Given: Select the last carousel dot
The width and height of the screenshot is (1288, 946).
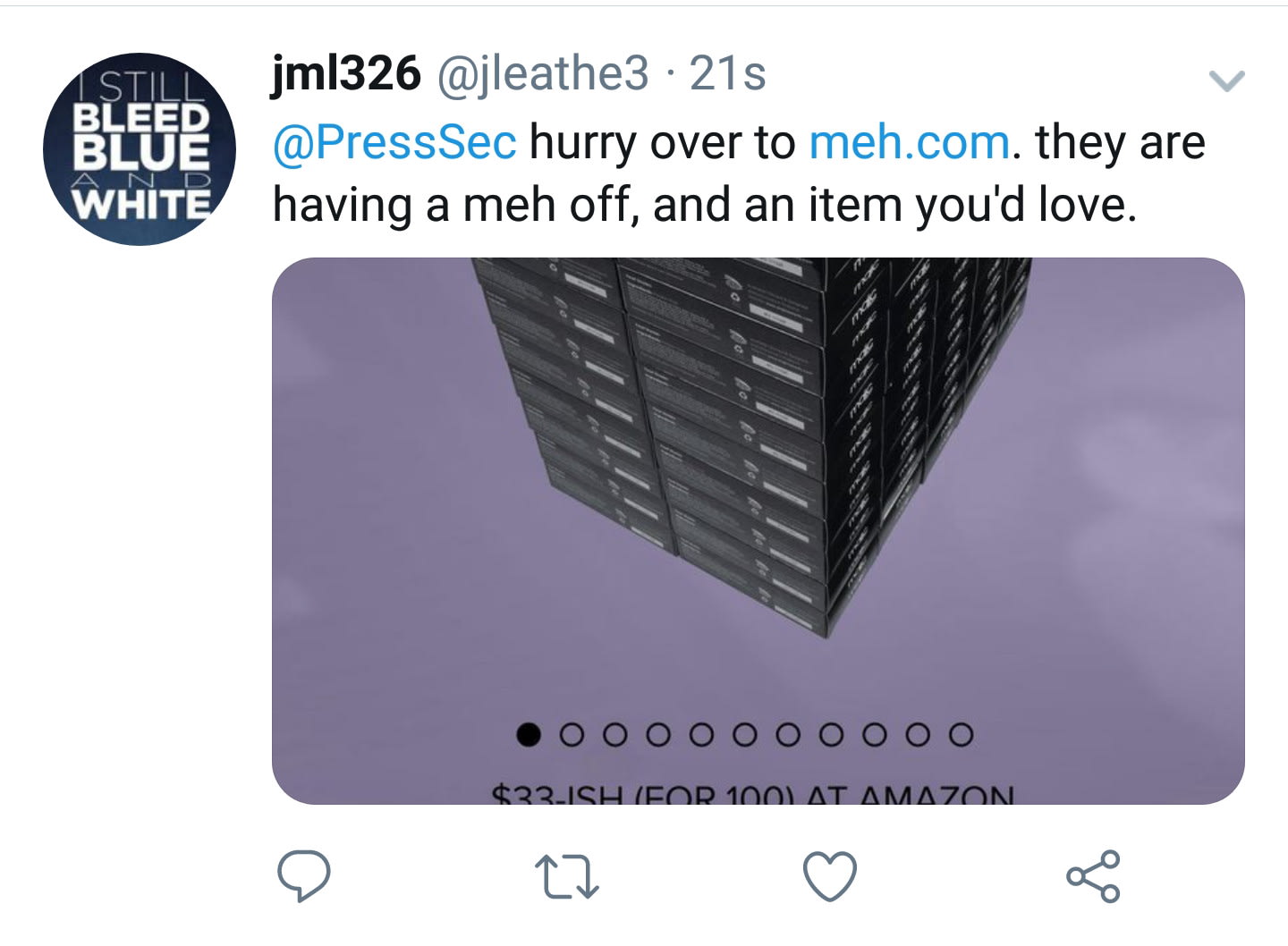Looking at the screenshot, I should [960, 735].
